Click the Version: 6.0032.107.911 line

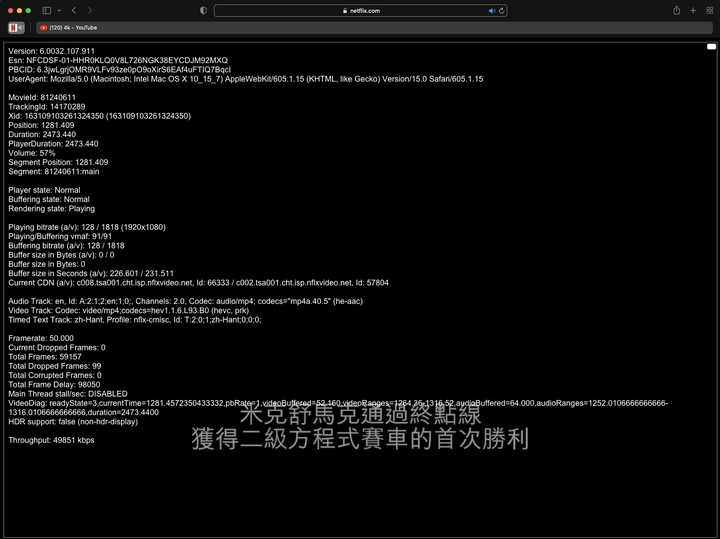tap(51, 51)
